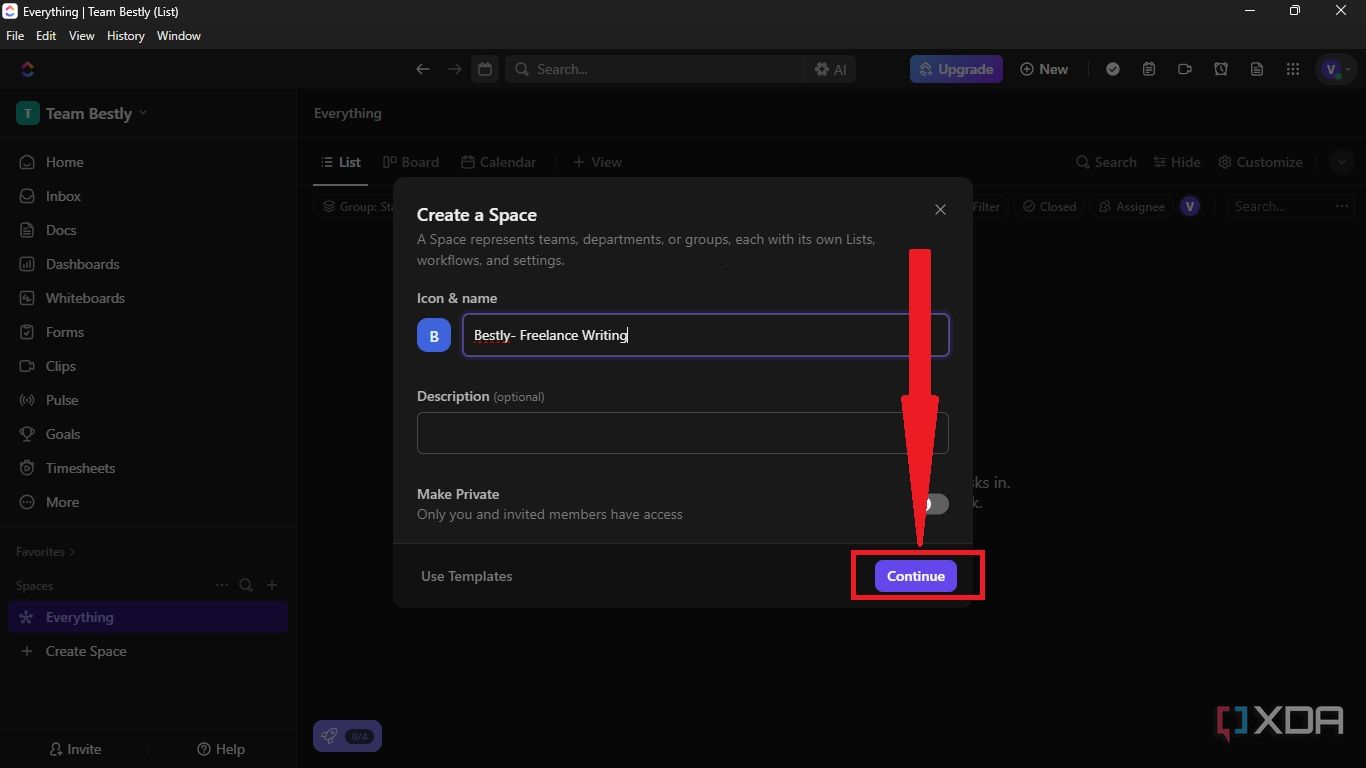Open Customize in view toolbar
Image resolution: width=1366 pixels, height=768 pixels.
point(1260,162)
